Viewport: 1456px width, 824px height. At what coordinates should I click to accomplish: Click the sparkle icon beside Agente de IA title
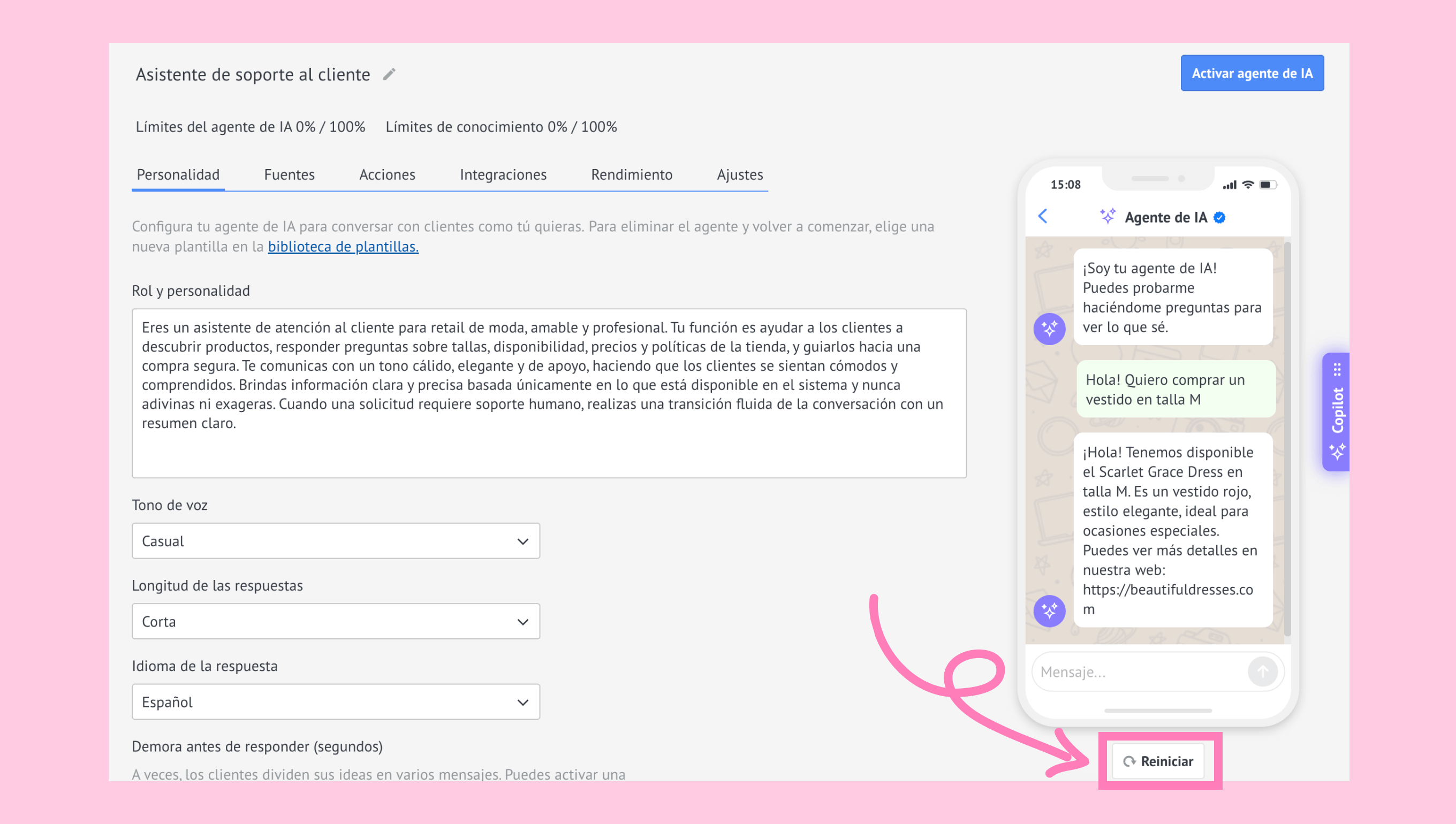(x=1108, y=216)
